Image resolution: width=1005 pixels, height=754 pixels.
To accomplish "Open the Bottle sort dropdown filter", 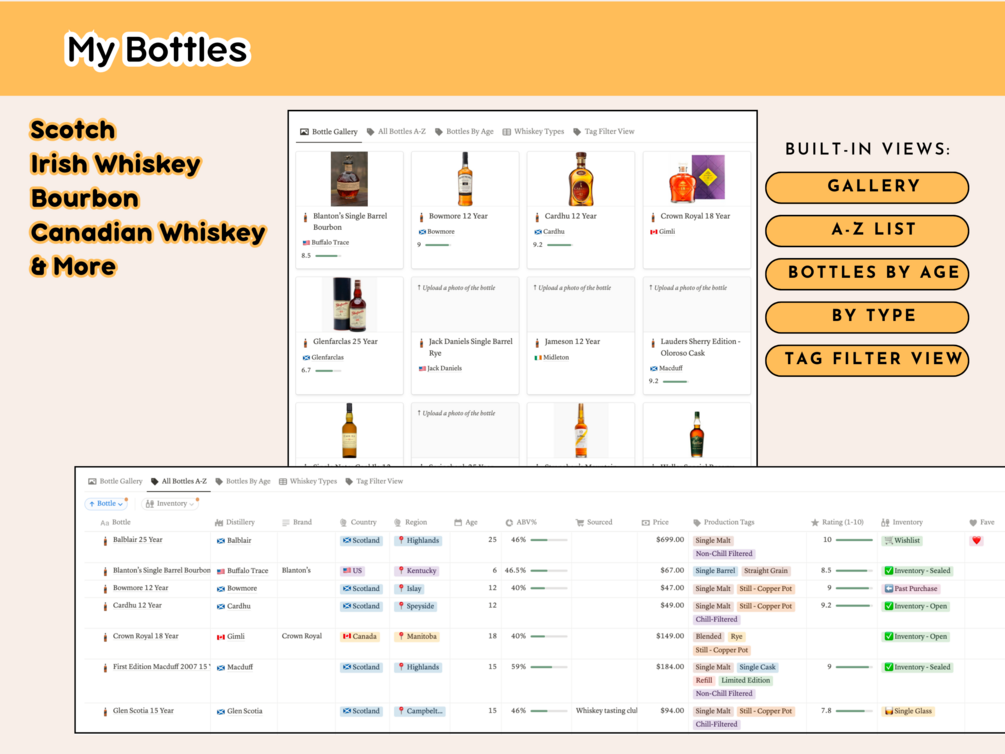I will [x=106, y=503].
